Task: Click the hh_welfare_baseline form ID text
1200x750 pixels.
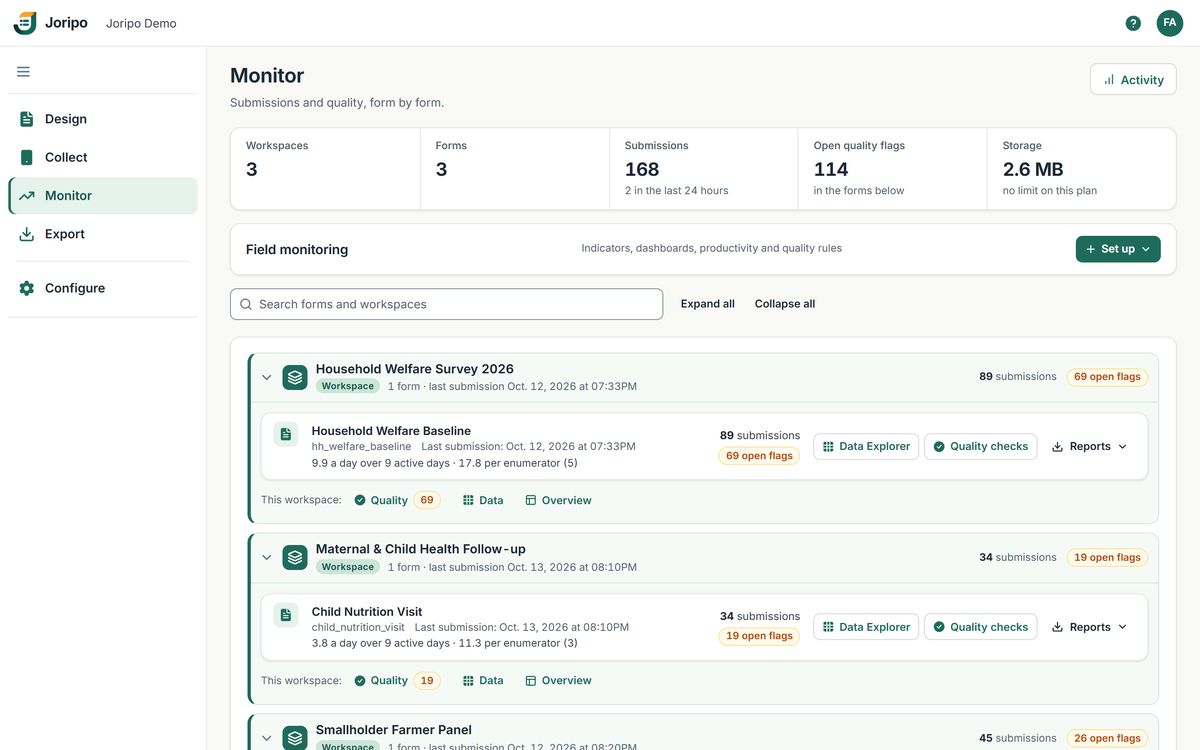Action: pyautogui.click(x=361, y=447)
